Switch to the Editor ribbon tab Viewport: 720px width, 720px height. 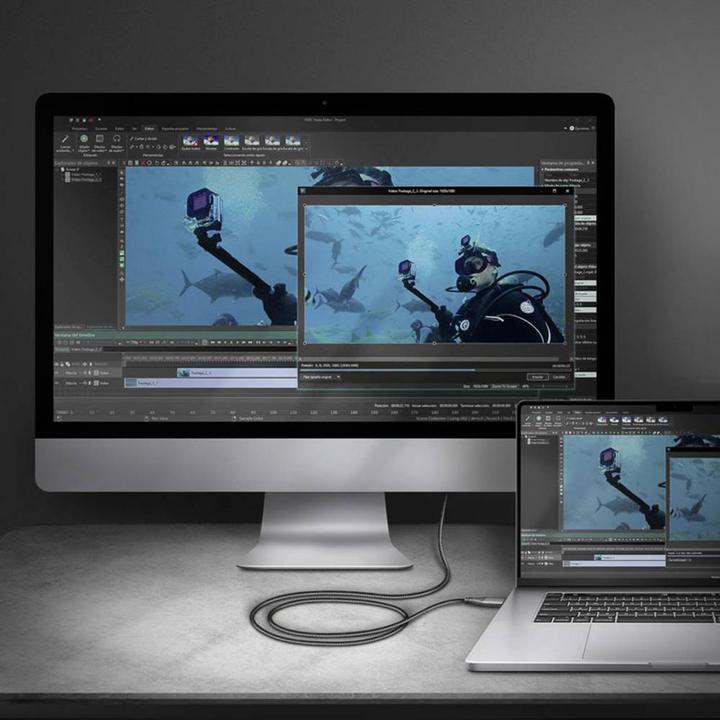point(149,128)
